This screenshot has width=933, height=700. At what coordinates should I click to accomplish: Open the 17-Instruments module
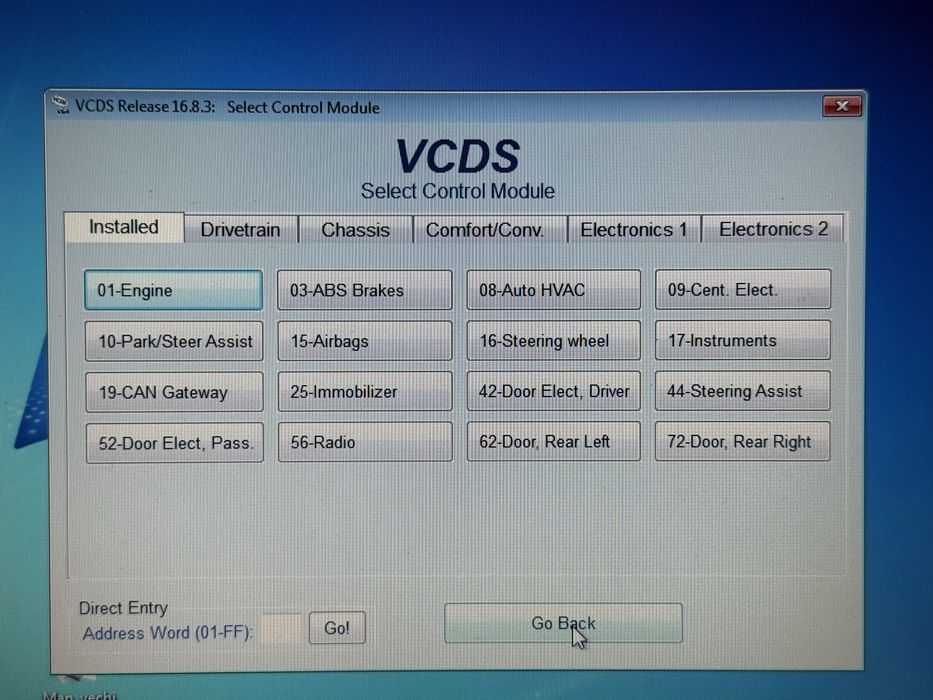[x=743, y=340]
